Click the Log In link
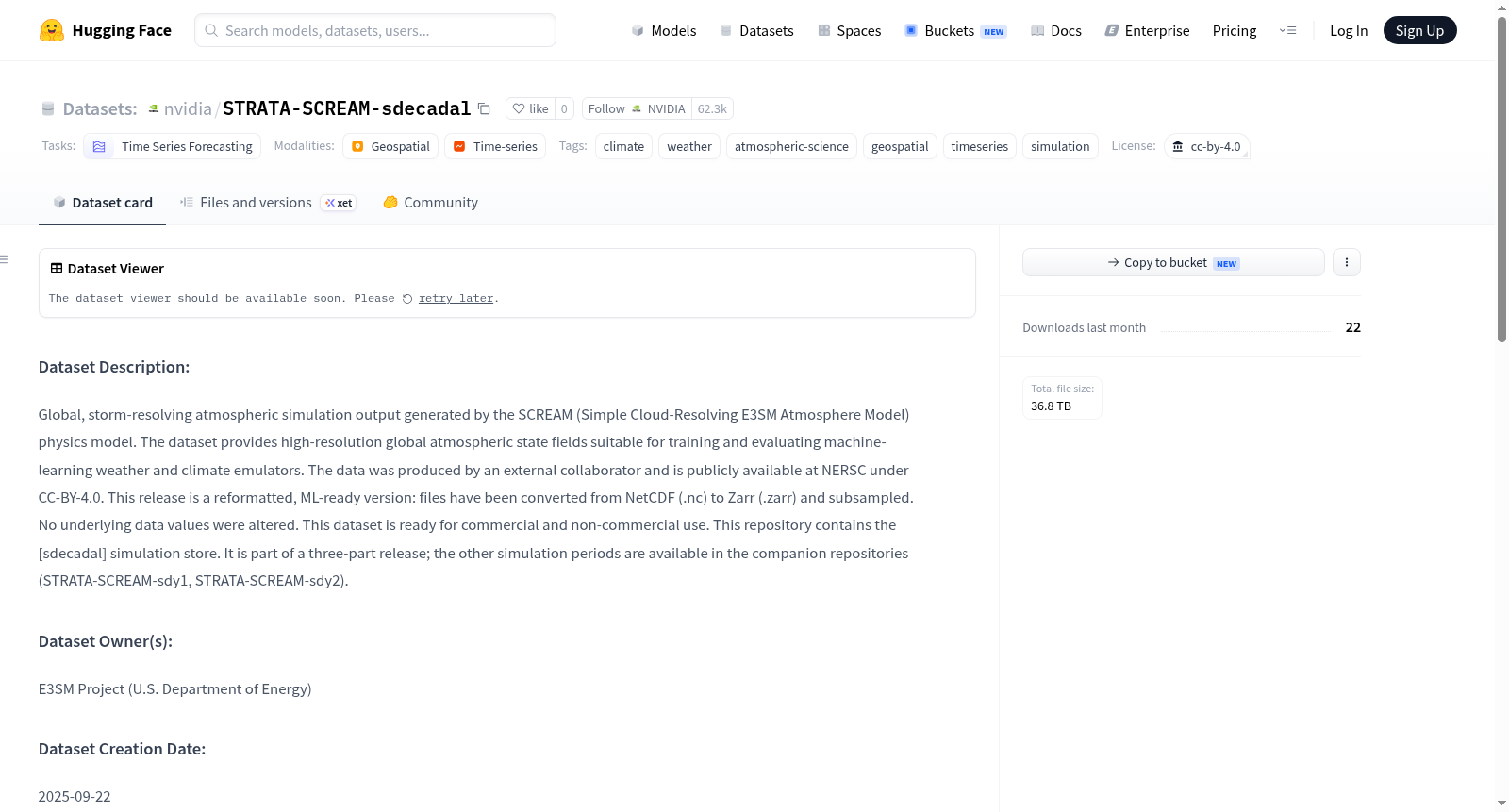Image resolution: width=1509 pixels, height=812 pixels. (1349, 30)
